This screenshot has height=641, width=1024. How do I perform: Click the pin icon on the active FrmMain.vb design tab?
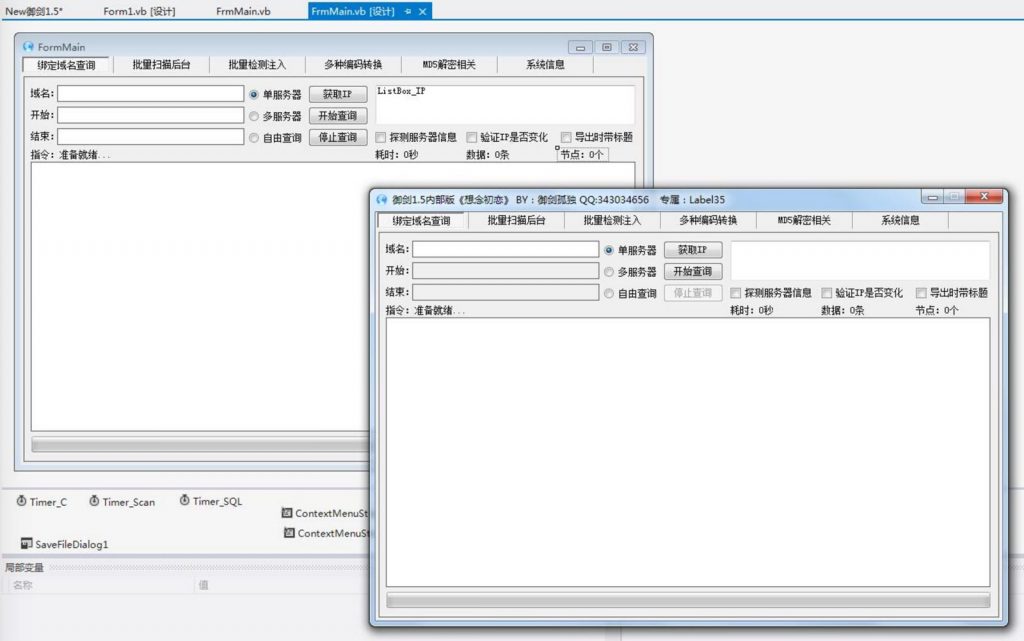(x=408, y=11)
